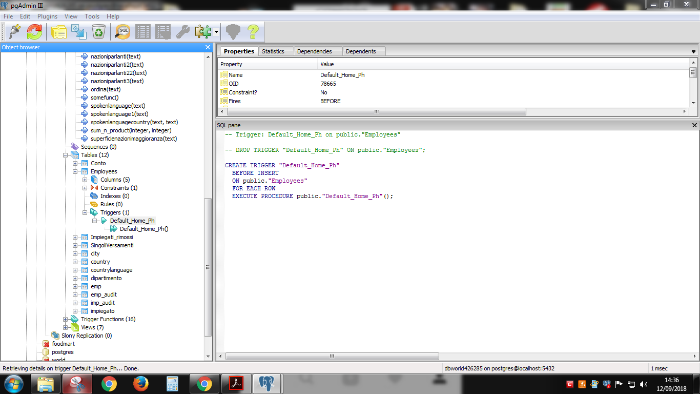The width and height of the screenshot is (700, 394).
Task: Switch to the Properties tab
Action: tap(239, 51)
